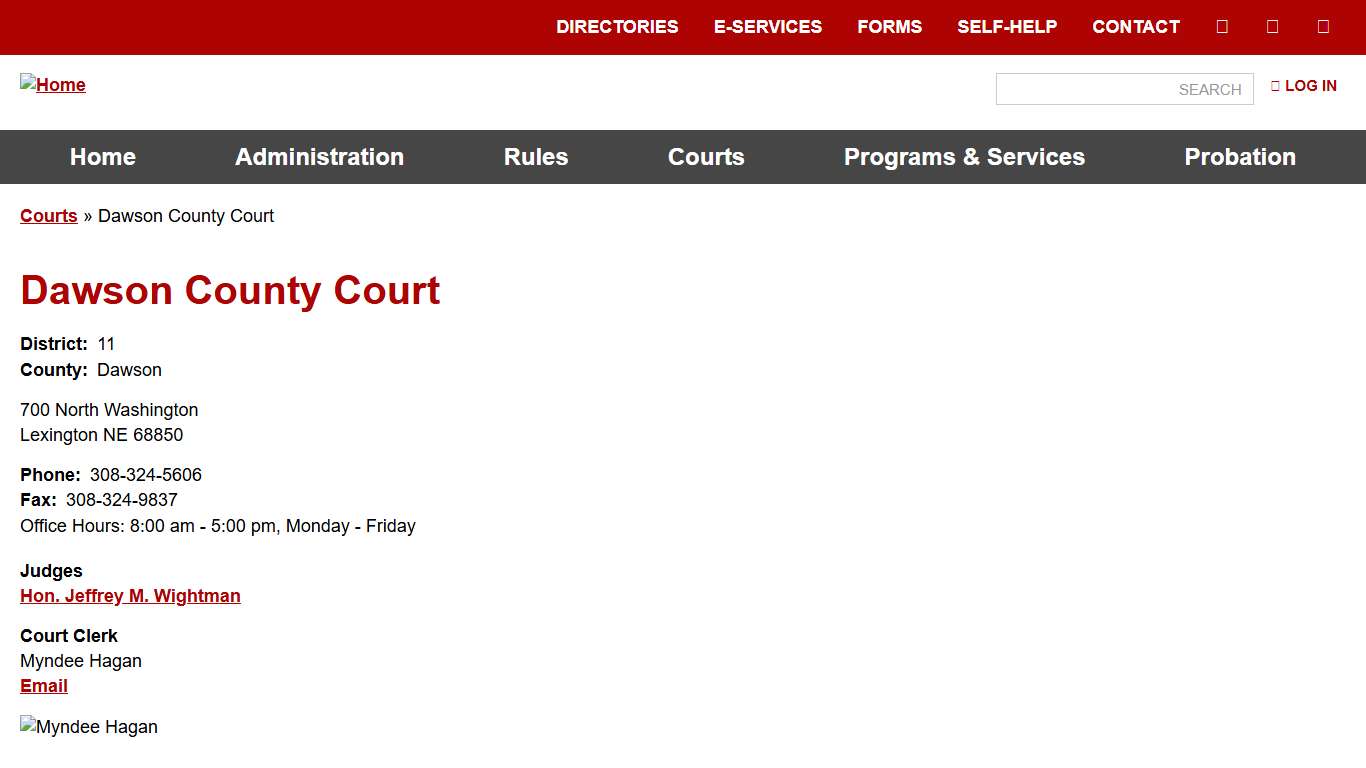Open the DIRECTORIES menu
1366x768 pixels.
[617, 27]
